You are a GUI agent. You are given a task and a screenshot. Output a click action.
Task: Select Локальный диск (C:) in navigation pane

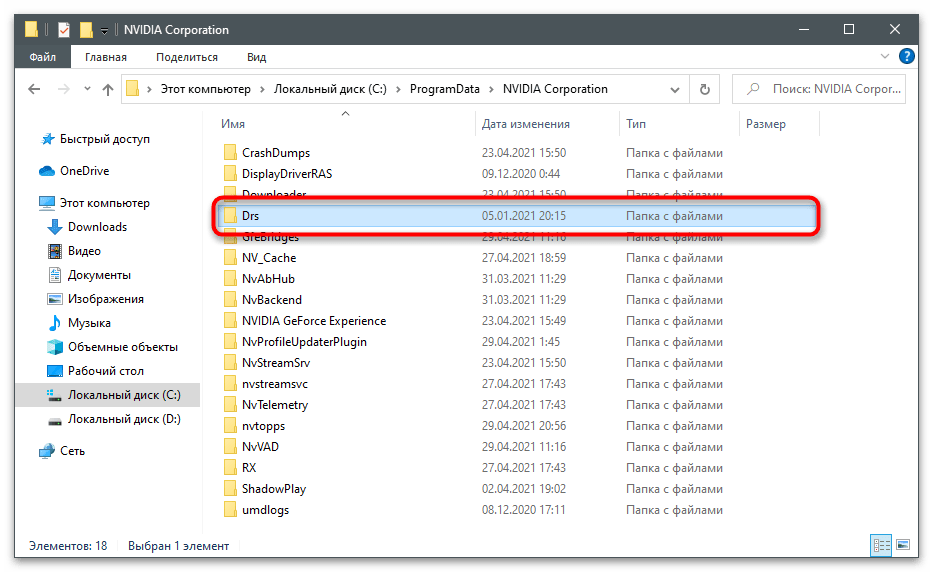(x=124, y=395)
